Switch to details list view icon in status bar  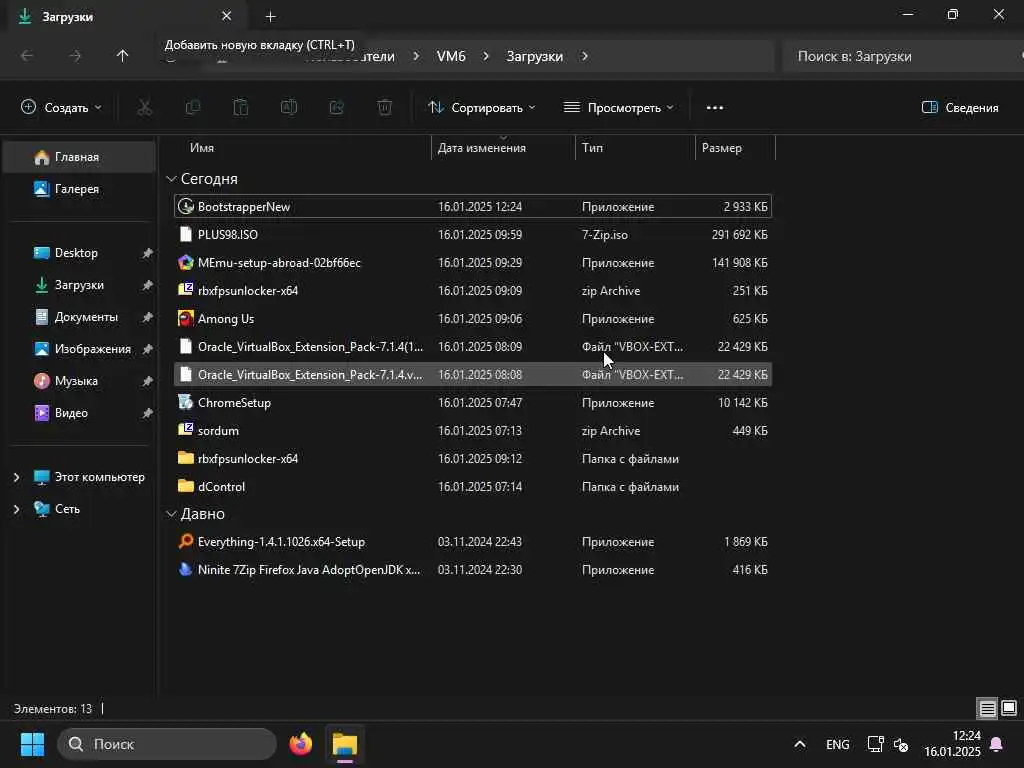pos(987,709)
